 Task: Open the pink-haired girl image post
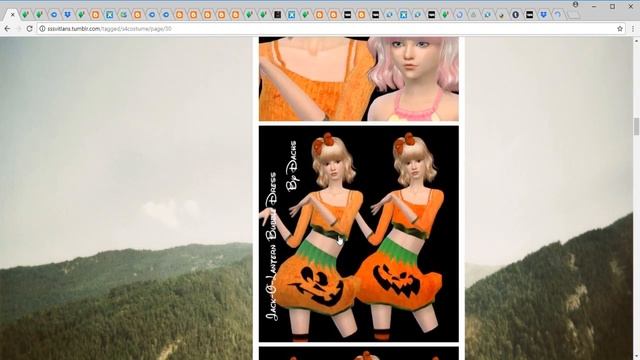[359, 79]
